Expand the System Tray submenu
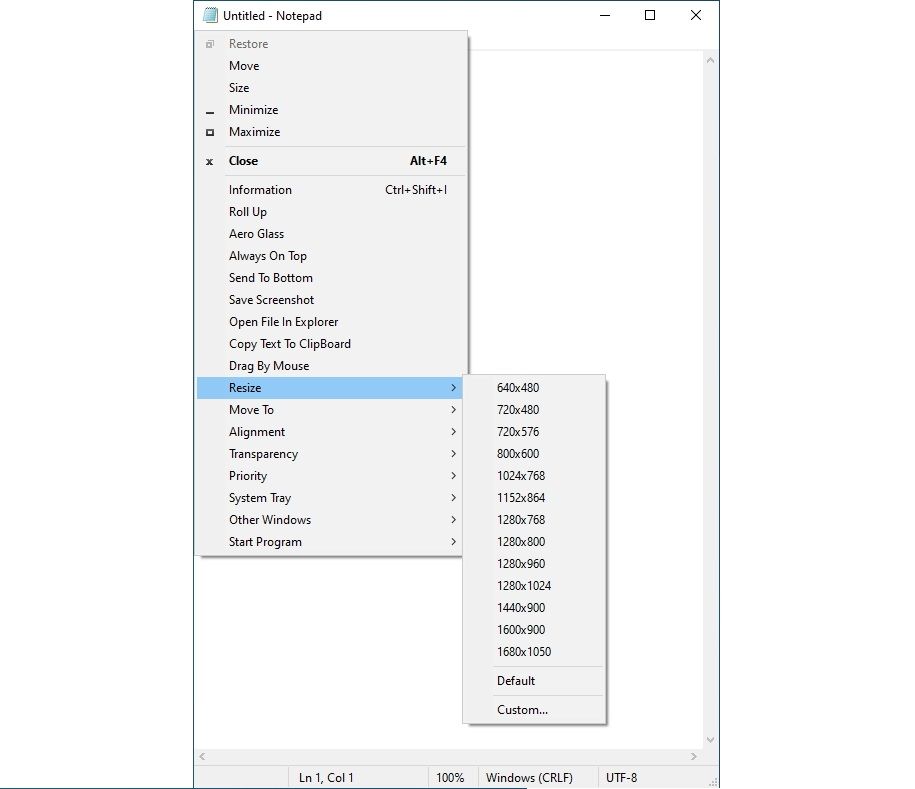Viewport: 915px width, 789px height. pos(330,498)
